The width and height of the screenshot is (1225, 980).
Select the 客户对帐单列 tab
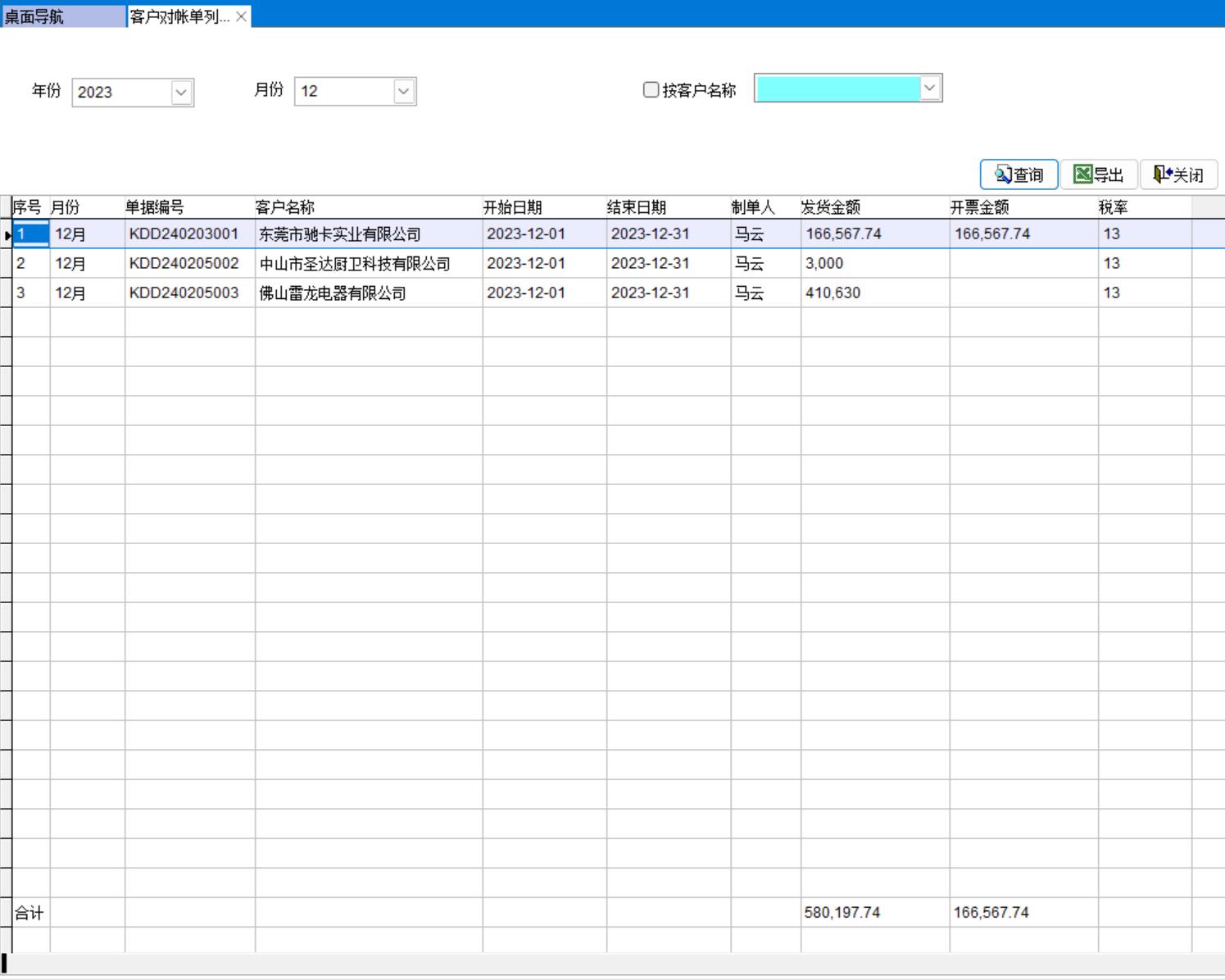(179, 16)
